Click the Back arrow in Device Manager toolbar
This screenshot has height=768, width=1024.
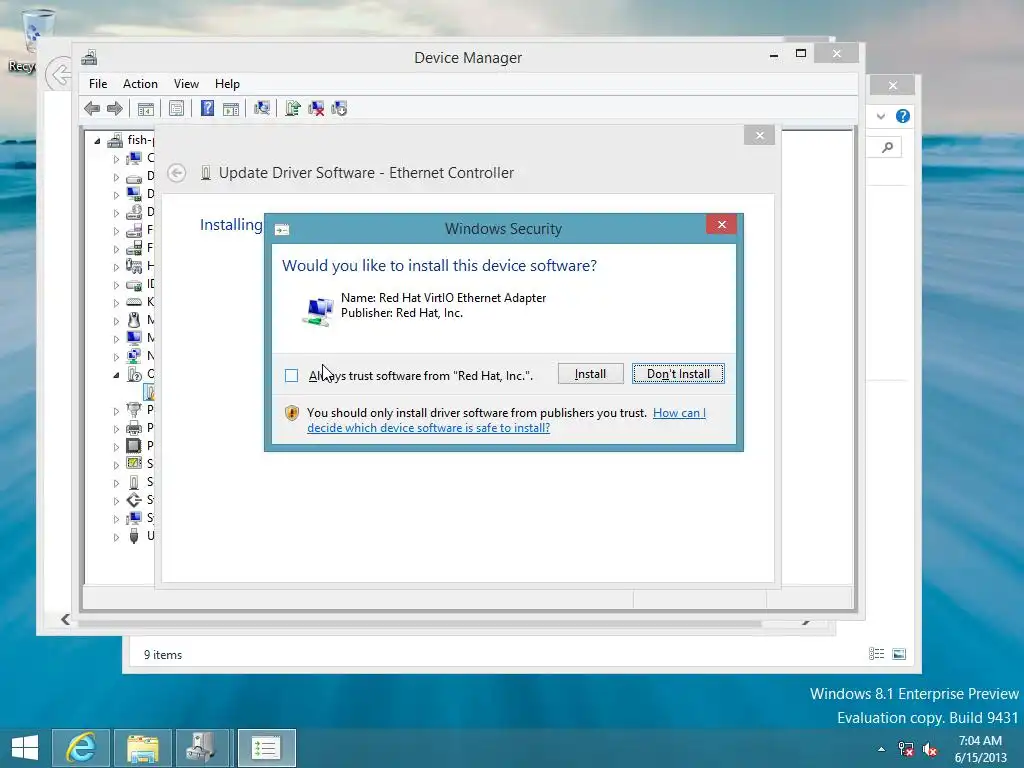92,108
